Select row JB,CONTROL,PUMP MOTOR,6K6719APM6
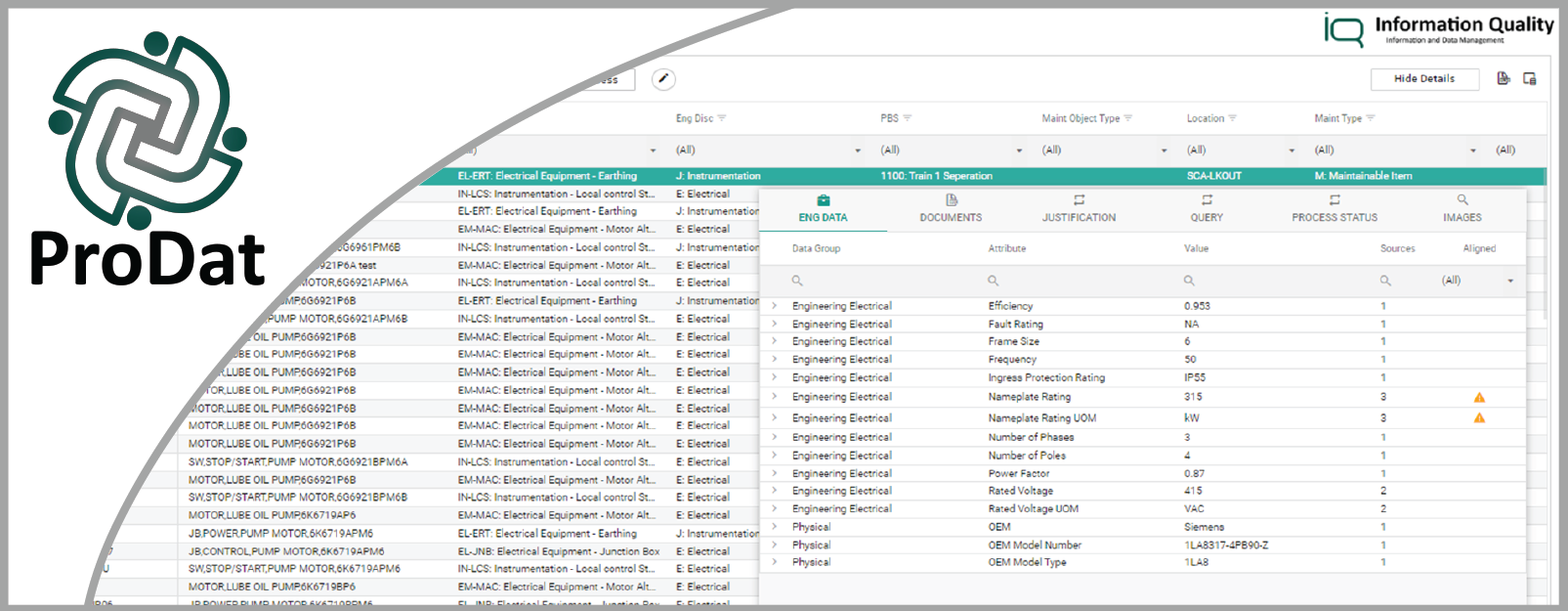Viewport: 1568px width, 611px height. (x=286, y=551)
